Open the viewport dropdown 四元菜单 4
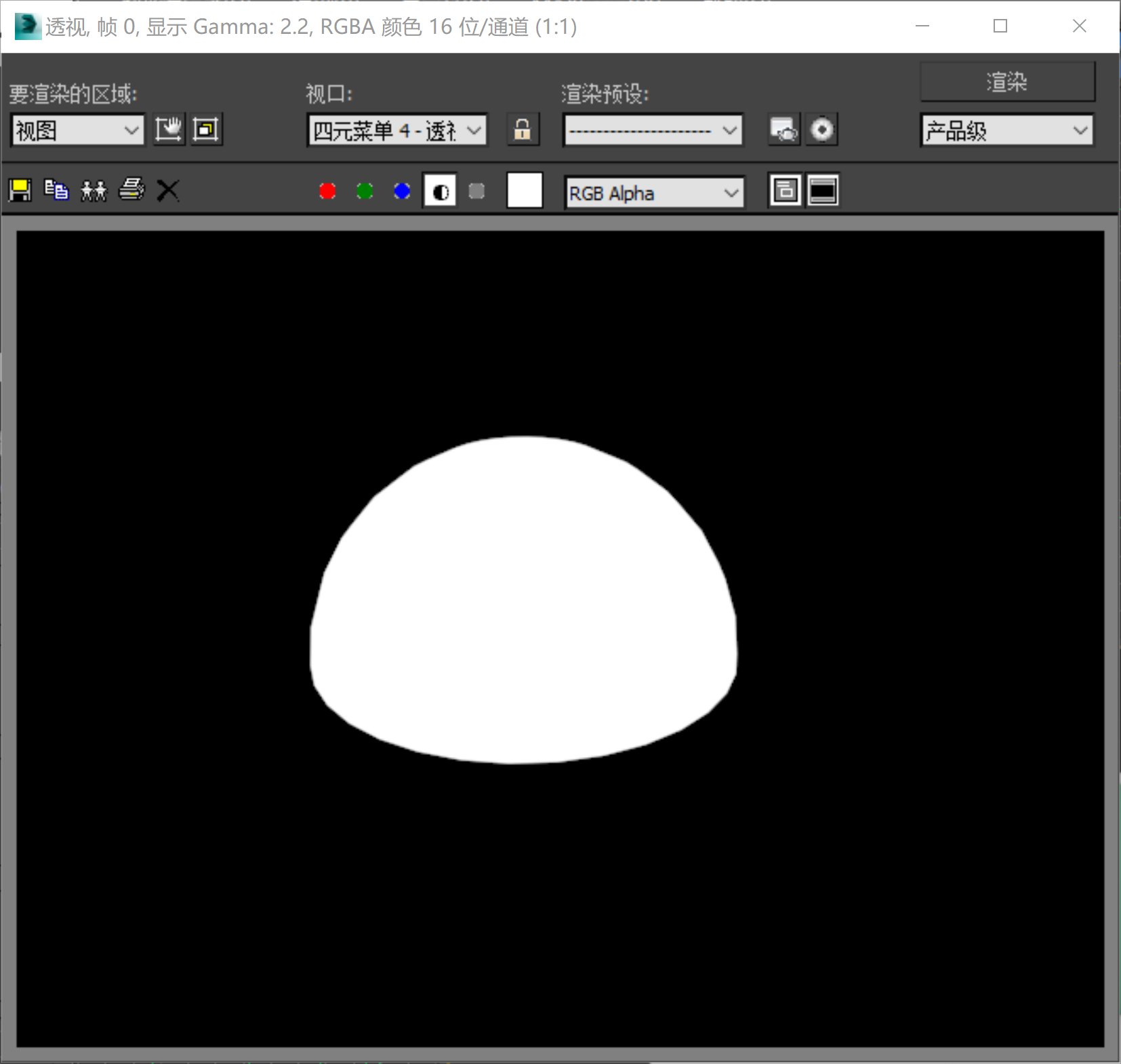 click(397, 130)
